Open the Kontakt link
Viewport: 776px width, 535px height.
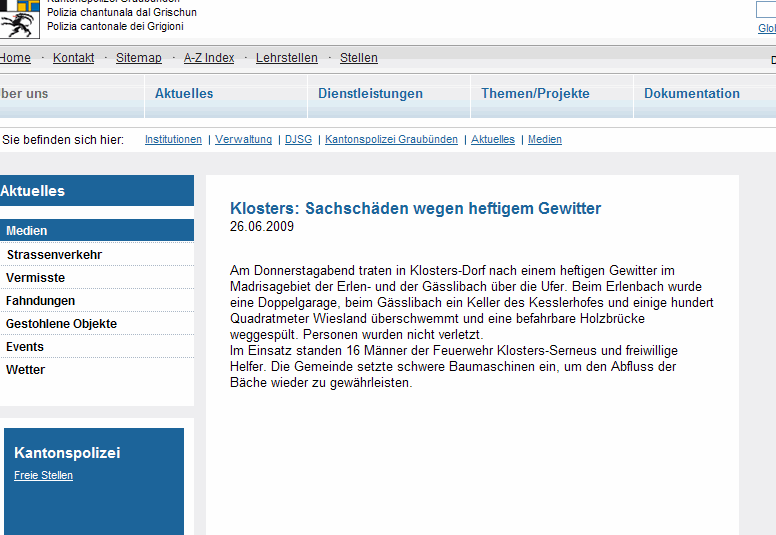coord(73,58)
